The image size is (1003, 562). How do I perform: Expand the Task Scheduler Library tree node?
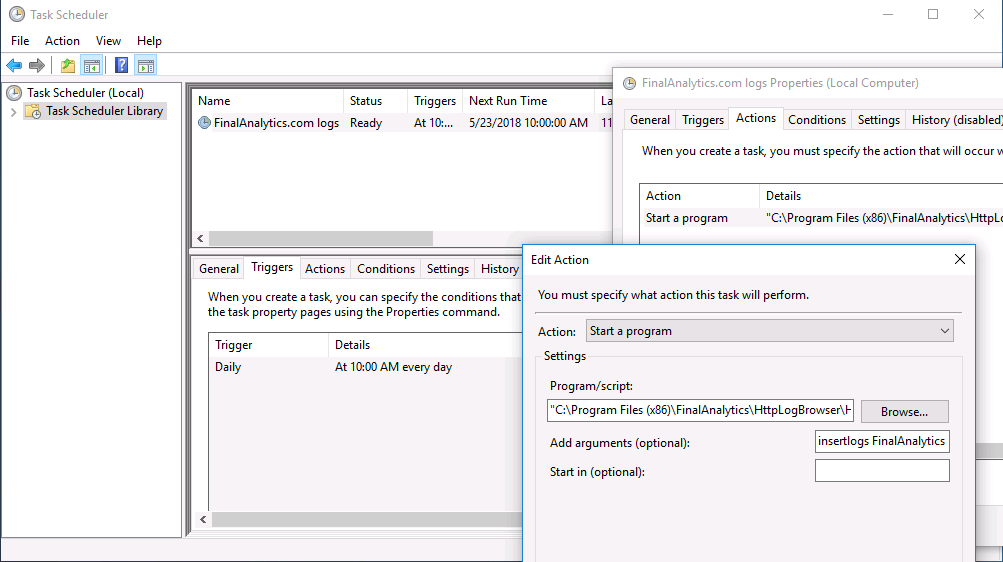[x=13, y=112]
